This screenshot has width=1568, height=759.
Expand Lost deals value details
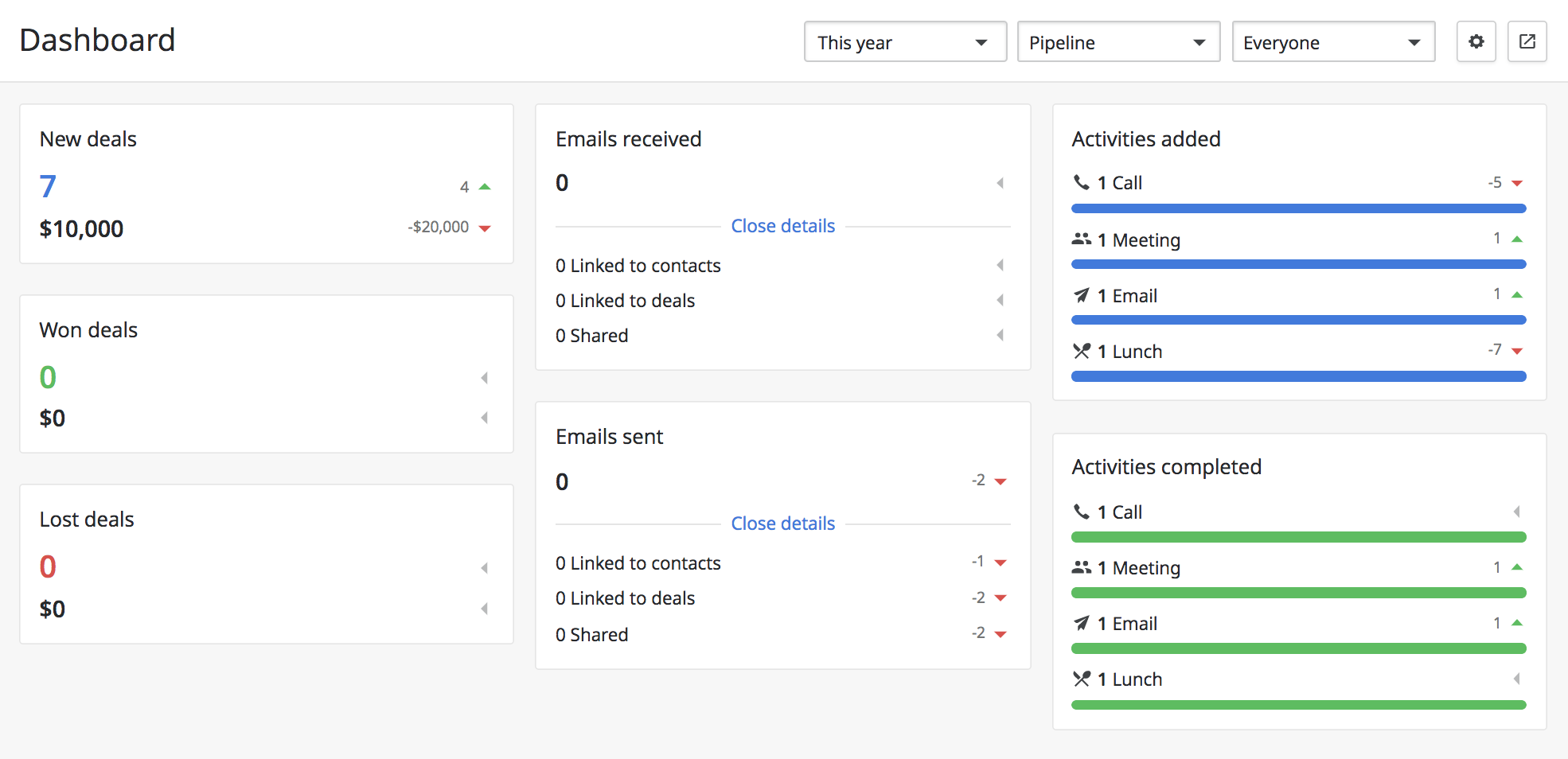(x=484, y=609)
